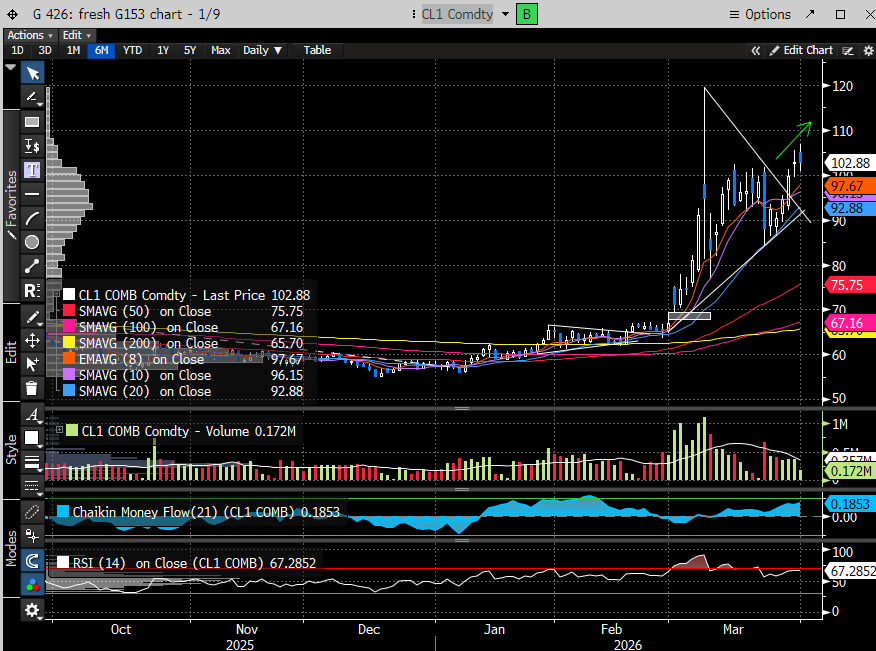Select the 3D range tab
876x651 pixels.
pos(45,50)
